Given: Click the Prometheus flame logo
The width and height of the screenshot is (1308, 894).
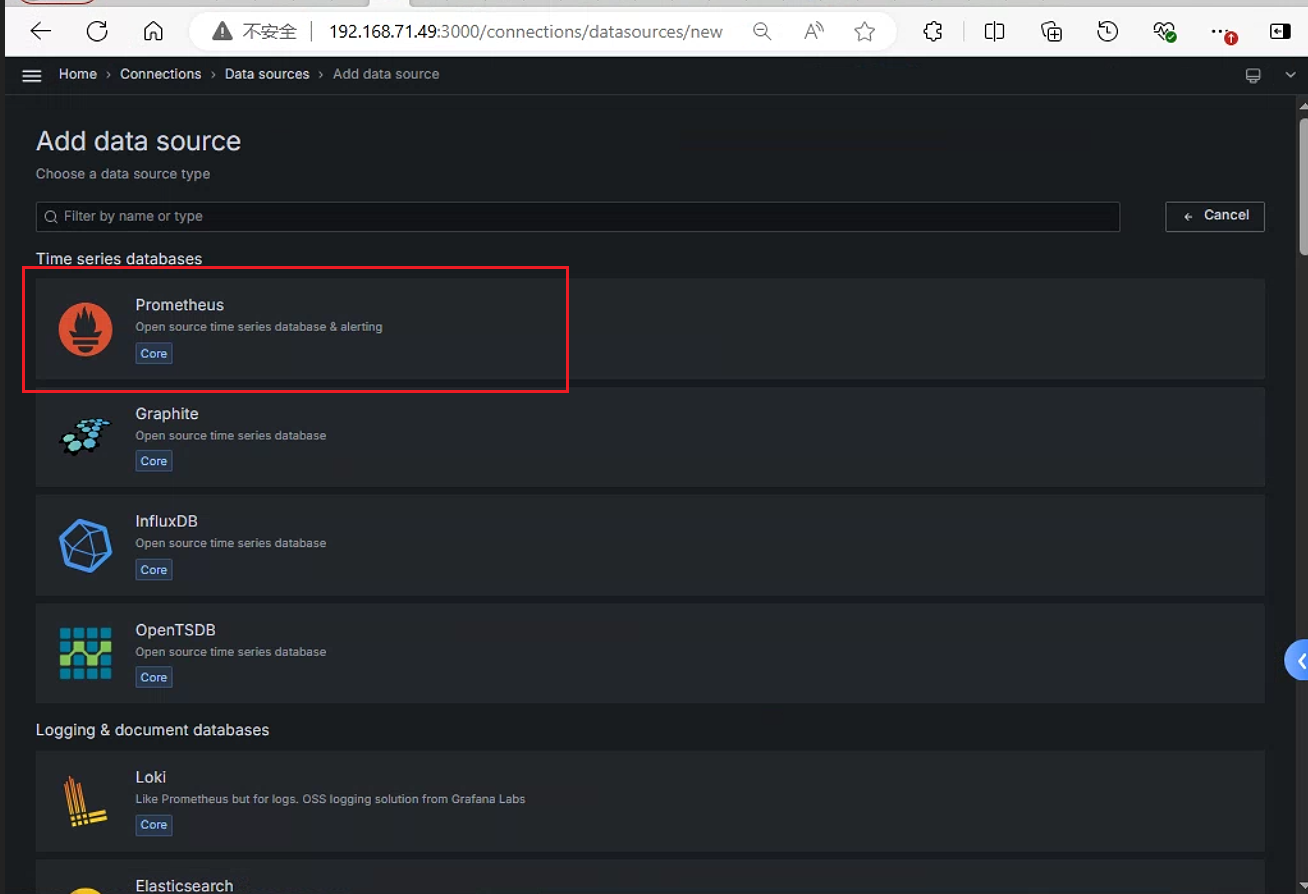Looking at the screenshot, I should pyautogui.click(x=85, y=329).
